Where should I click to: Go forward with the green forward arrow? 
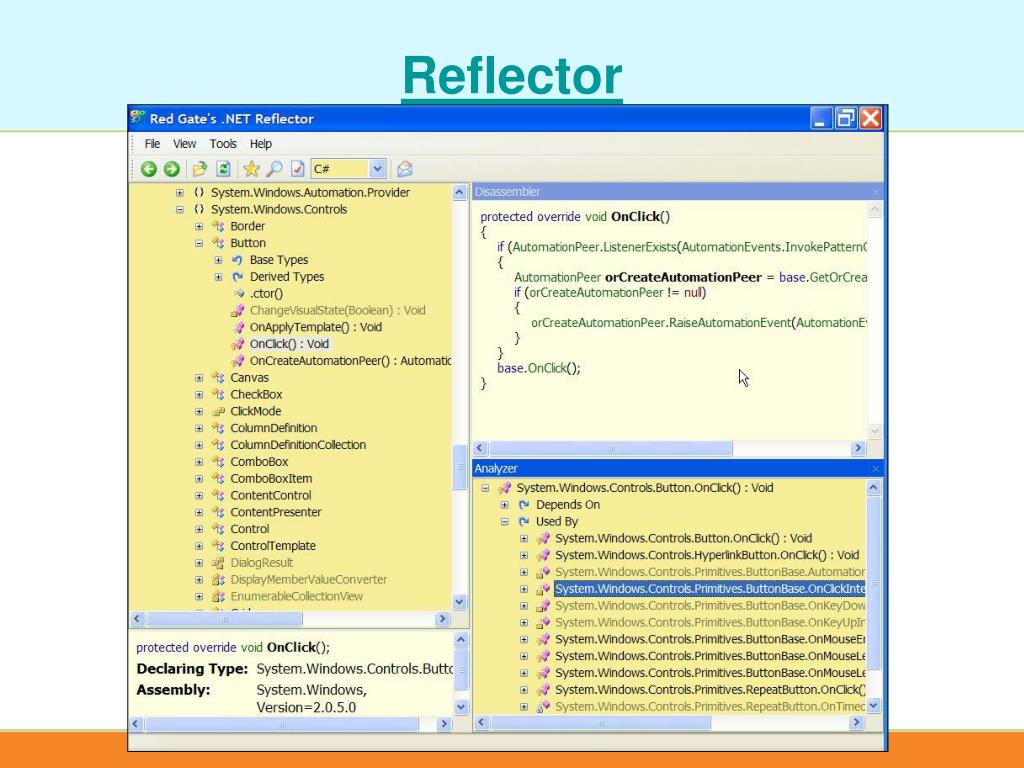click(x=172, y=169)
